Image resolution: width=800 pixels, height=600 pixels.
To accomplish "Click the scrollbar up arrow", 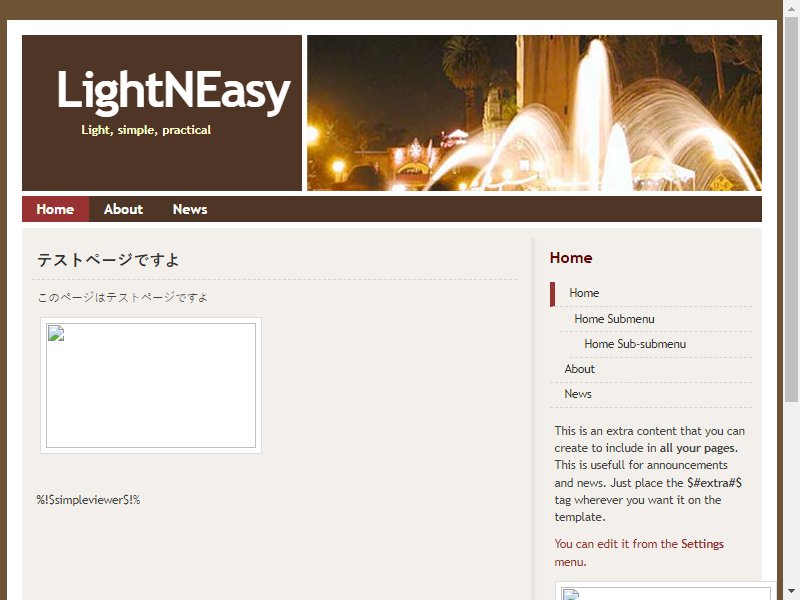I will point(791,8).
